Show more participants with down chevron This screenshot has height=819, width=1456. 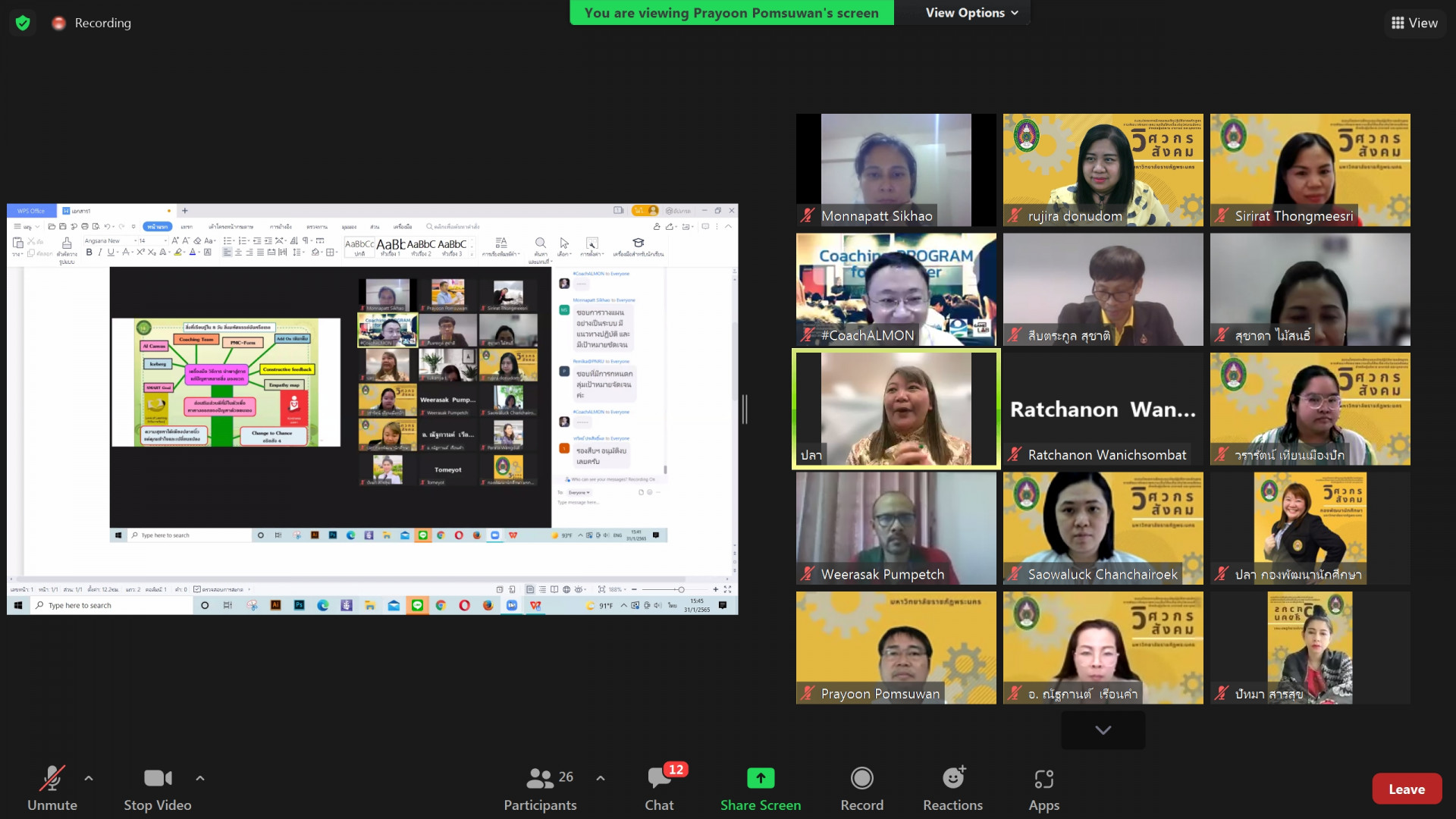(x=1103, y=730)
